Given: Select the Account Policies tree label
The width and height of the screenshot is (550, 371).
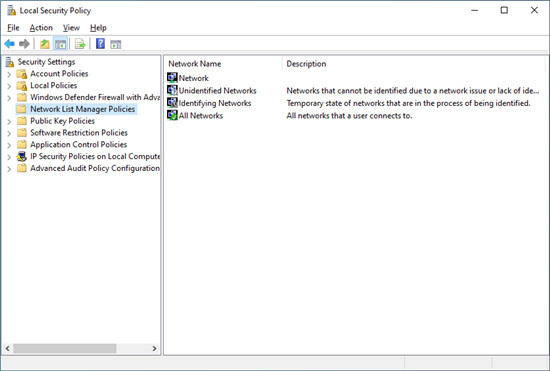Looking at the screenshot, I should point(59,74).
